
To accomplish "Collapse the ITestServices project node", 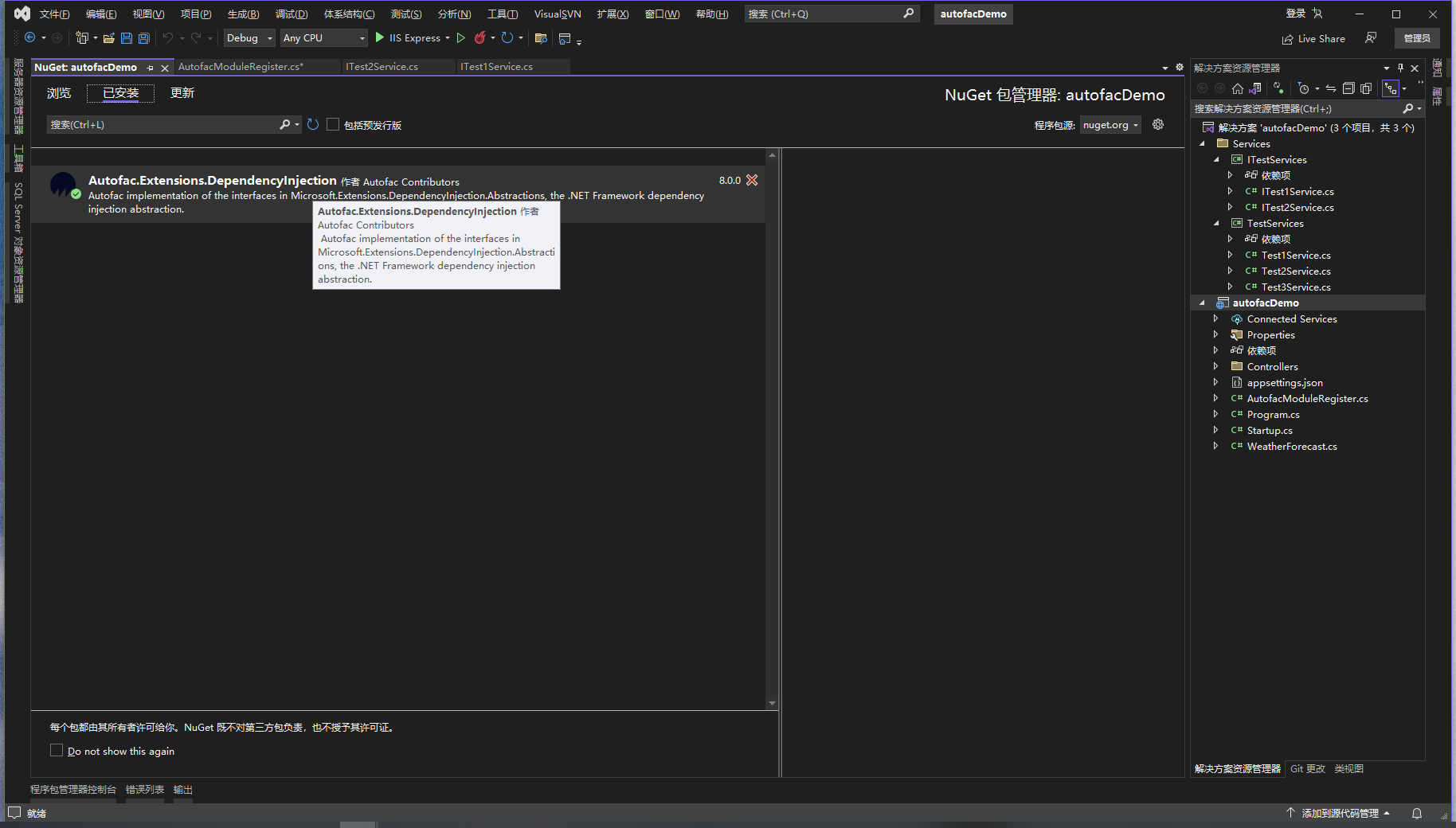I will (x=1216, y=159).
